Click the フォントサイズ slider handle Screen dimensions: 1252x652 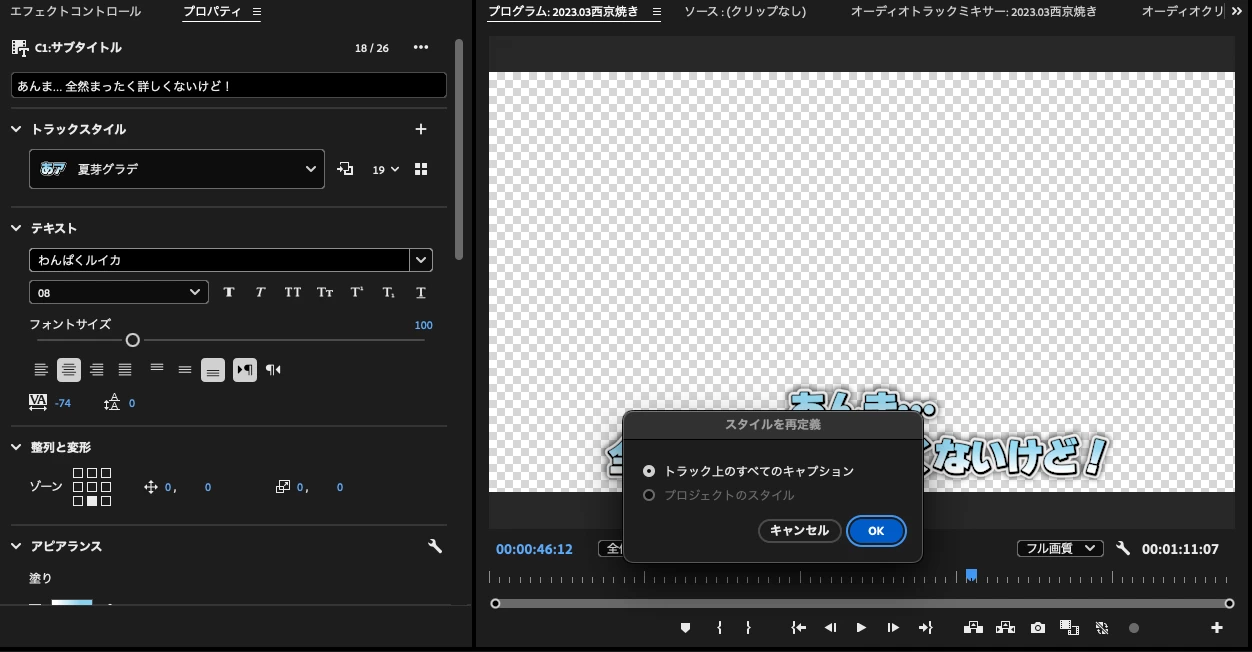[x=132, y=340]
